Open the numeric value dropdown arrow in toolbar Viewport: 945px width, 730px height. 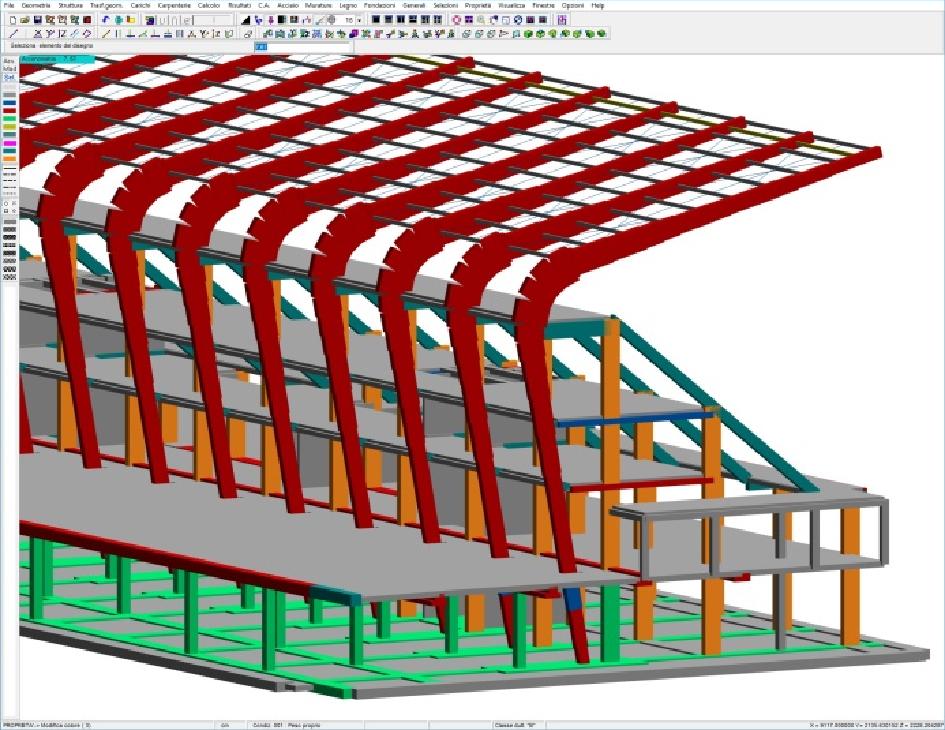[359, 19]
